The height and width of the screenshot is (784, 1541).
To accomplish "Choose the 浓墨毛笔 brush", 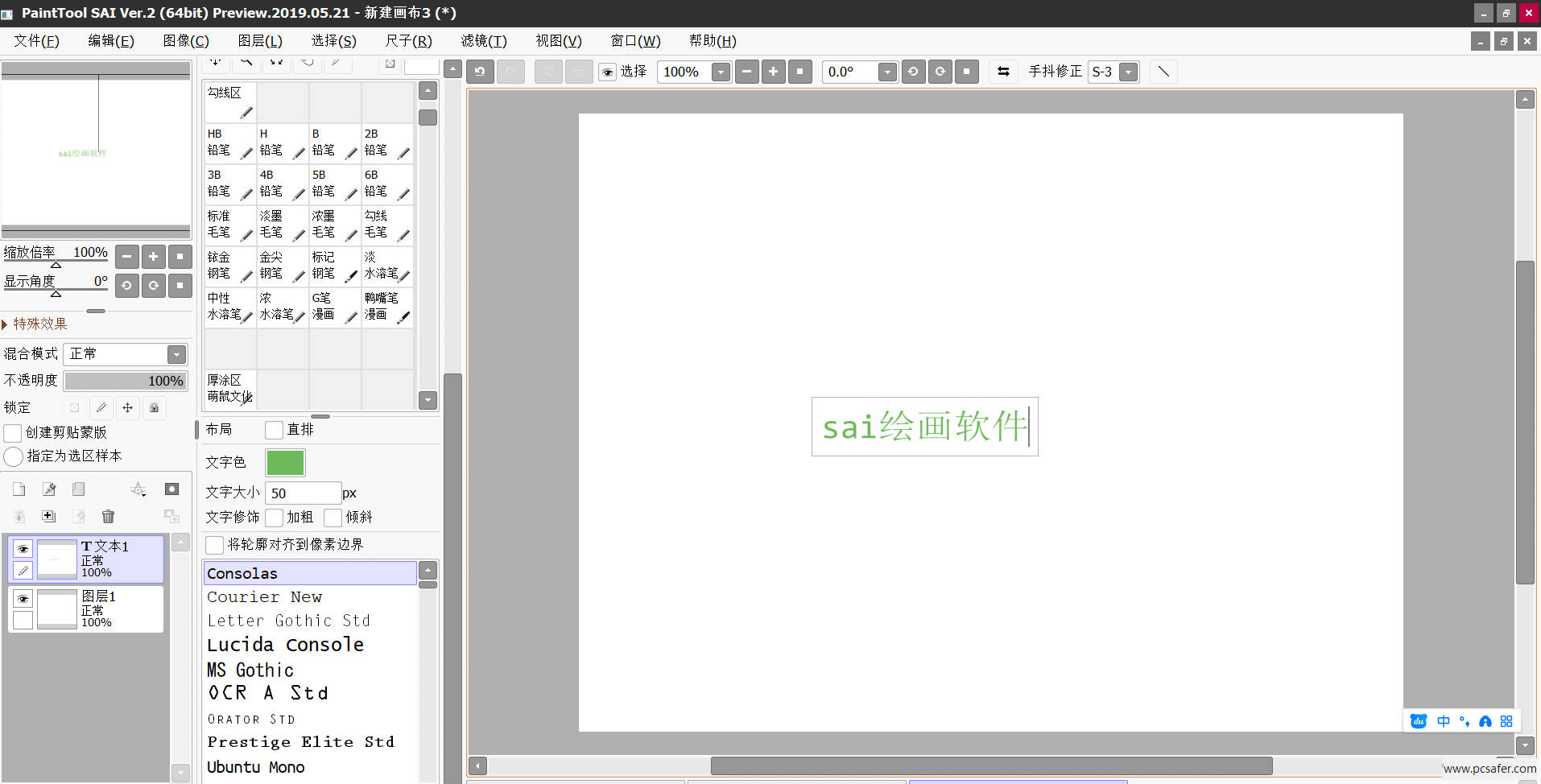I will [x=335, y=225].
